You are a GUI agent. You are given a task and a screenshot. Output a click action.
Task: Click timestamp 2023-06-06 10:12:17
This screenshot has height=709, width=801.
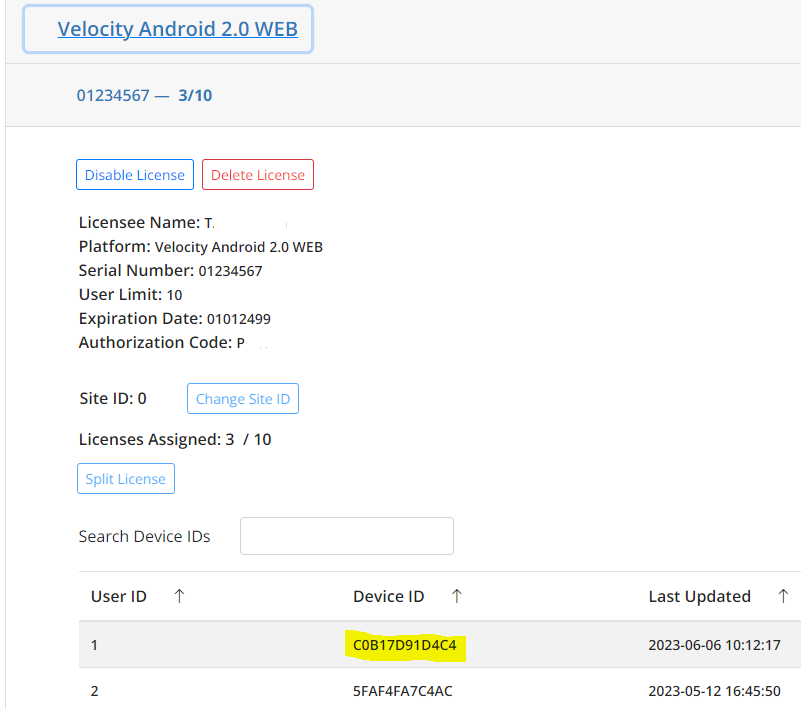click(x=711, y=645)
